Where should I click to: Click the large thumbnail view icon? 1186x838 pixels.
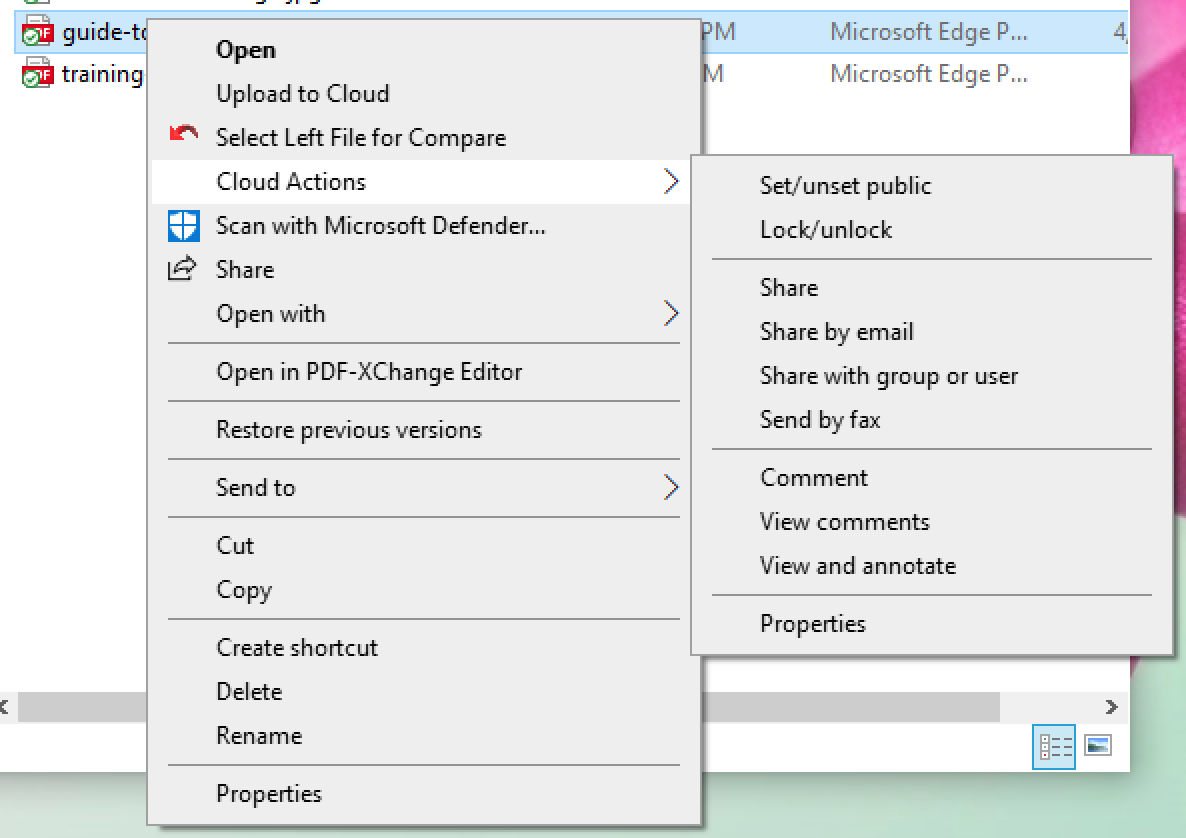pyautogui.click(x=1096, y=747)
